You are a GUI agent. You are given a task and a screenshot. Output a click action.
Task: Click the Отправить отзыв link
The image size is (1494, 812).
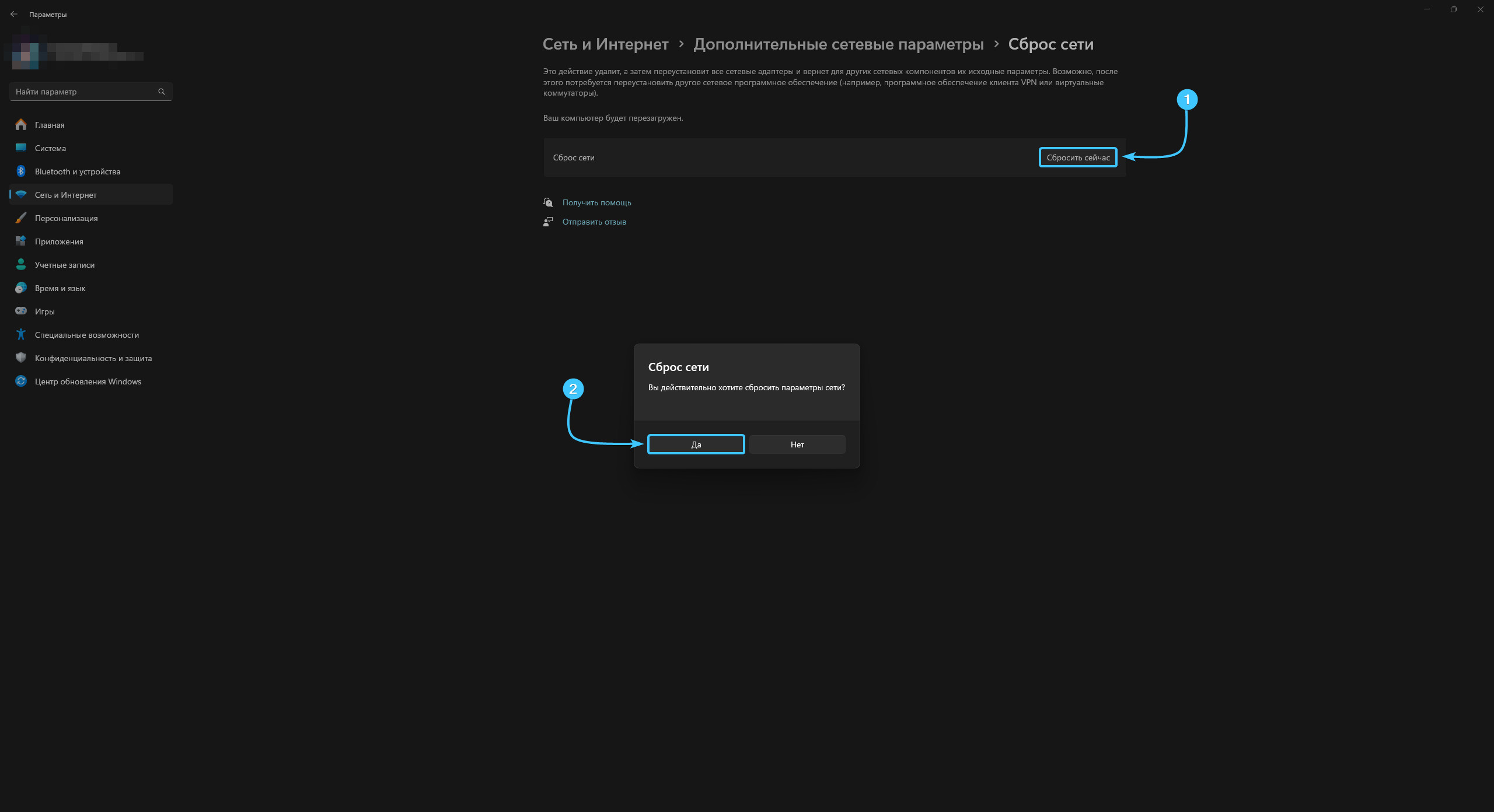tap(594, 222)
